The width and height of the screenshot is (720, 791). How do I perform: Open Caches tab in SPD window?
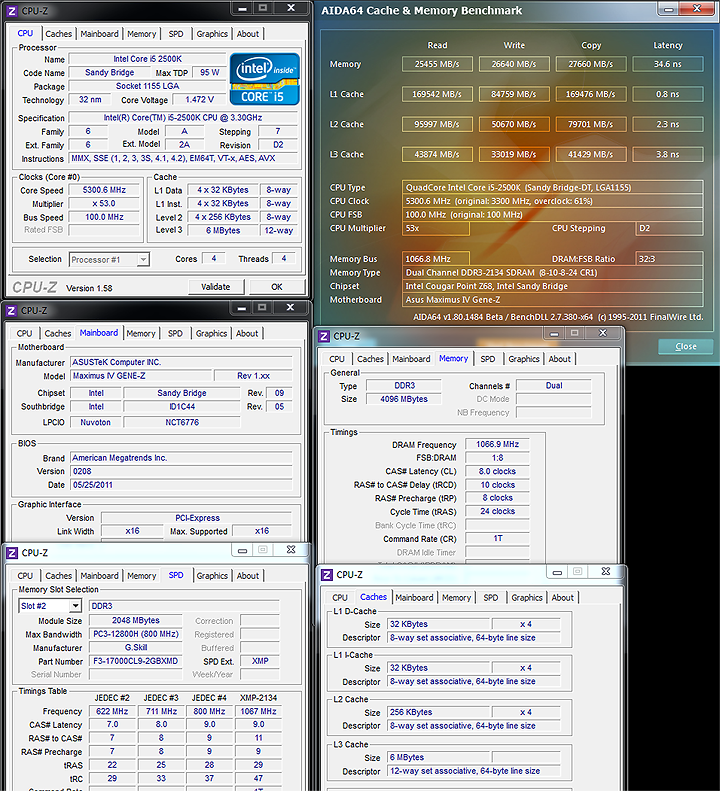(59, 576)
